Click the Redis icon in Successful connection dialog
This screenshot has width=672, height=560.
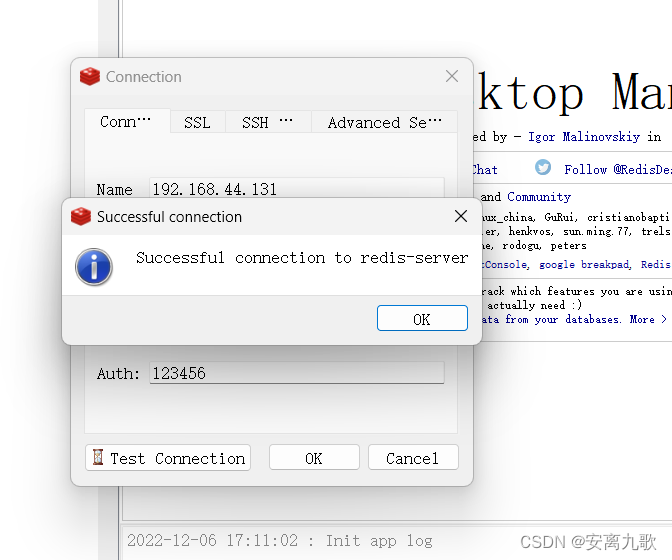click(81, 216)
